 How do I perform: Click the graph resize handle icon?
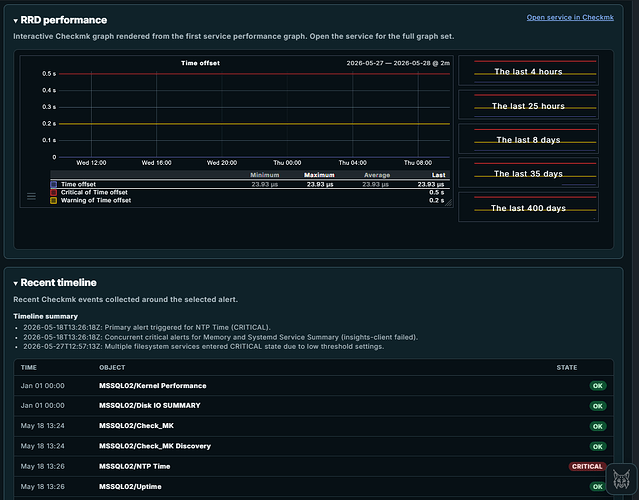coord(448,203)
